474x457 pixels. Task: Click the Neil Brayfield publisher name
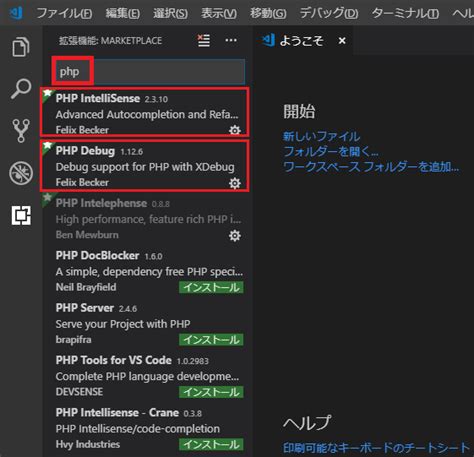pyautogui.click(x=86, y=287)
